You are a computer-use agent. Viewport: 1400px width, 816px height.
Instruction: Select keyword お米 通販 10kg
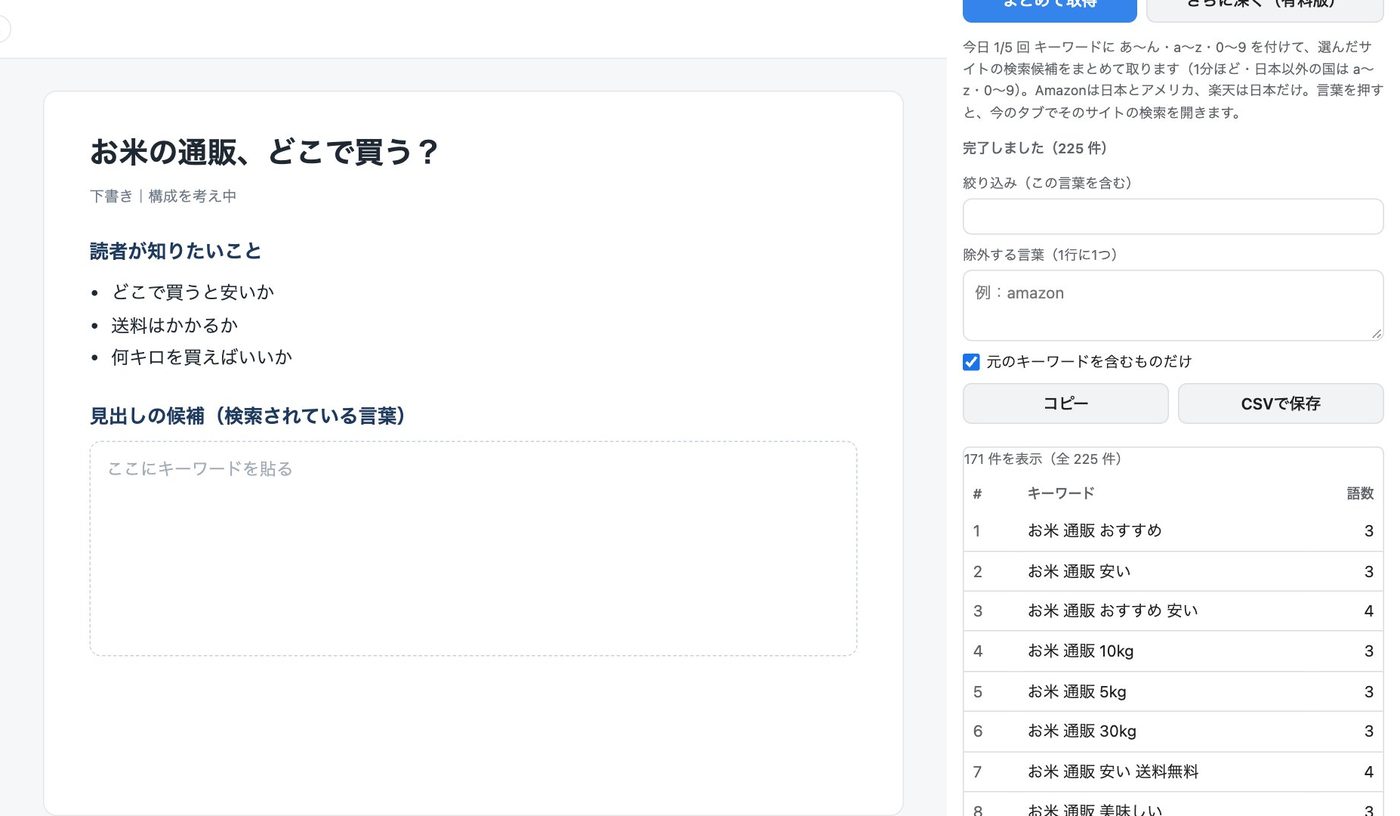coord(1080,651)
